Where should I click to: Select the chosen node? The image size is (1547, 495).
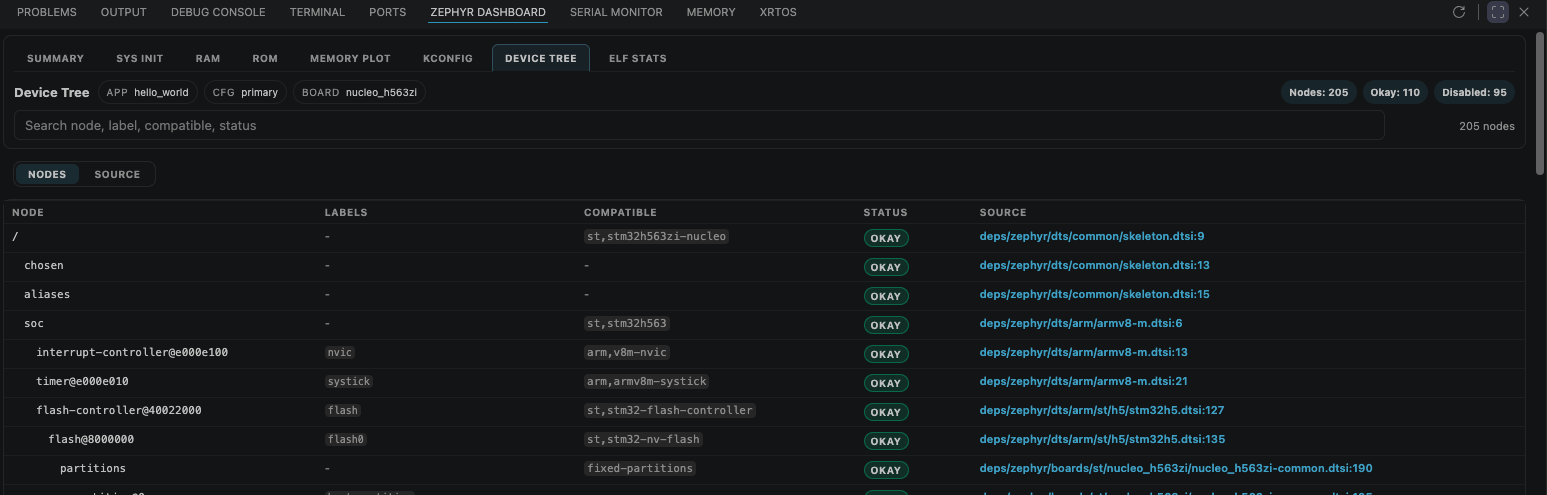(x=44, y=265)
